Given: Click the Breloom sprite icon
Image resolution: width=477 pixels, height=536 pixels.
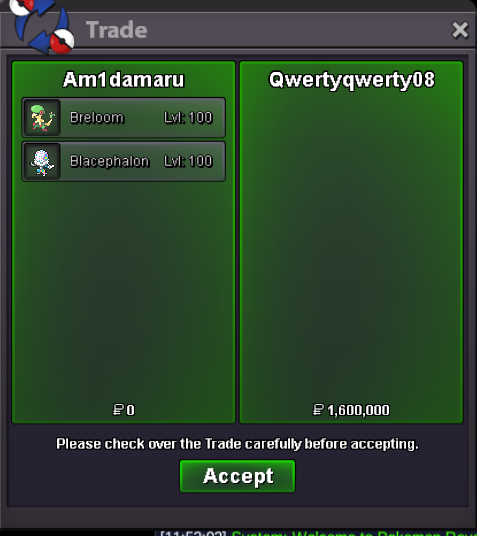Looking at the screenshot, I should (42, 118).
